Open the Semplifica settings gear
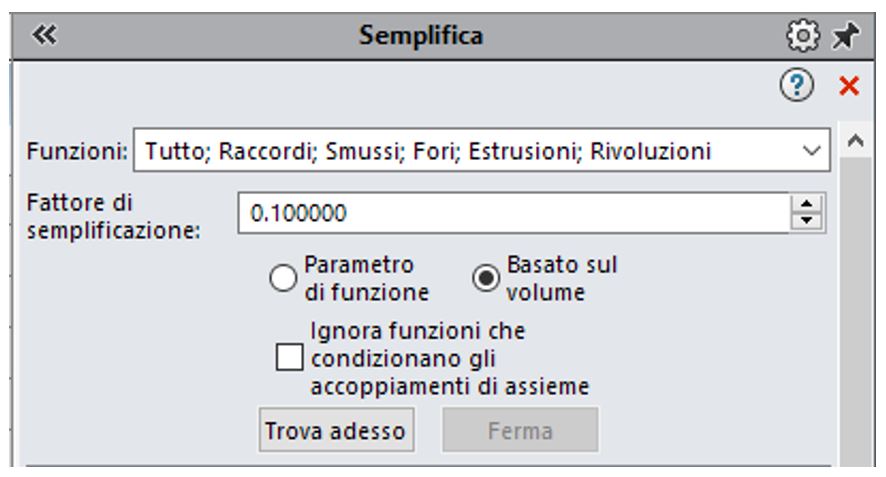Image resolution: width=886 pixels, height=477 pixels. (x=803, y=36)
